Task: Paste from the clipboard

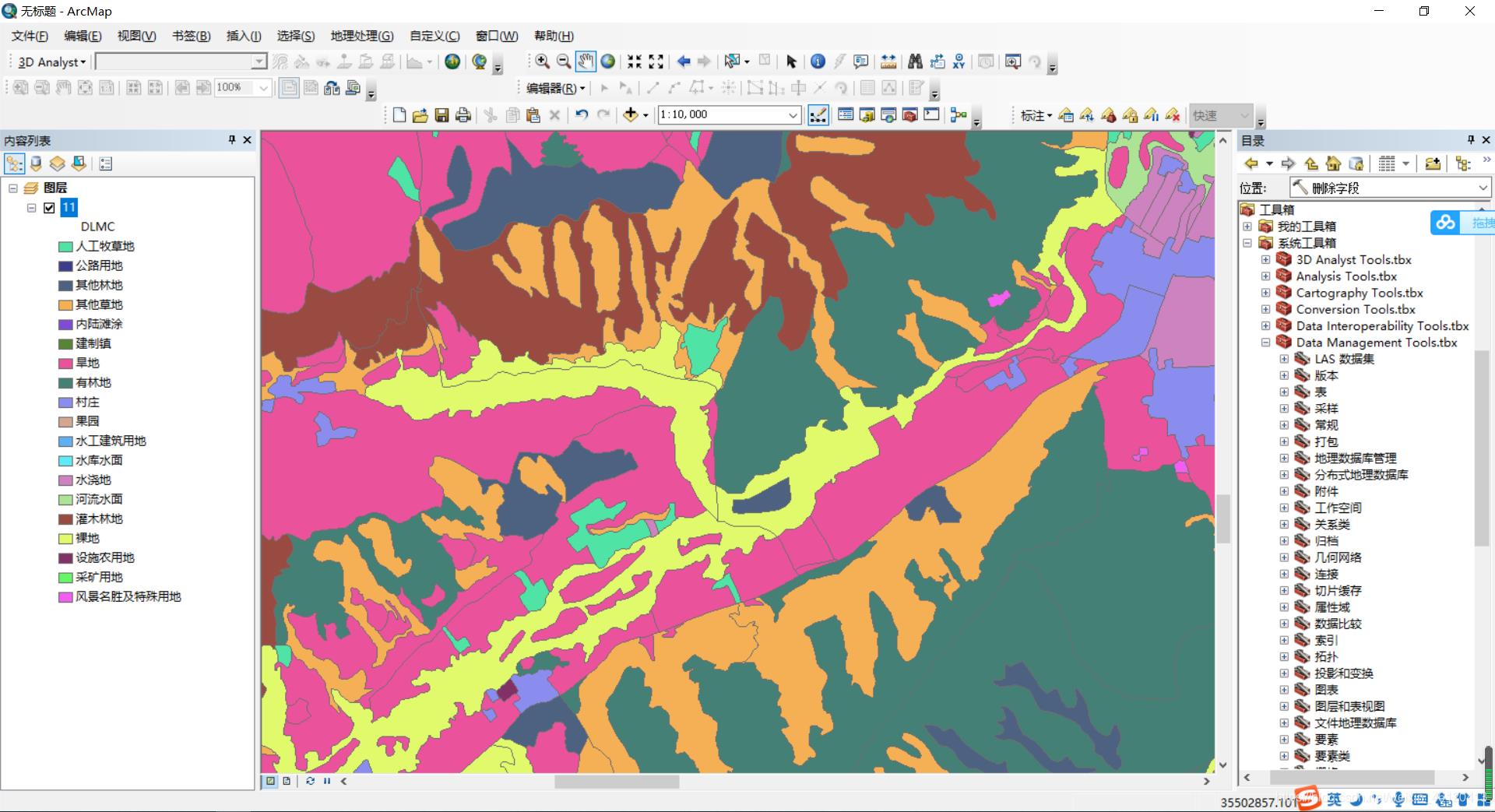Action: click(533, 115)
